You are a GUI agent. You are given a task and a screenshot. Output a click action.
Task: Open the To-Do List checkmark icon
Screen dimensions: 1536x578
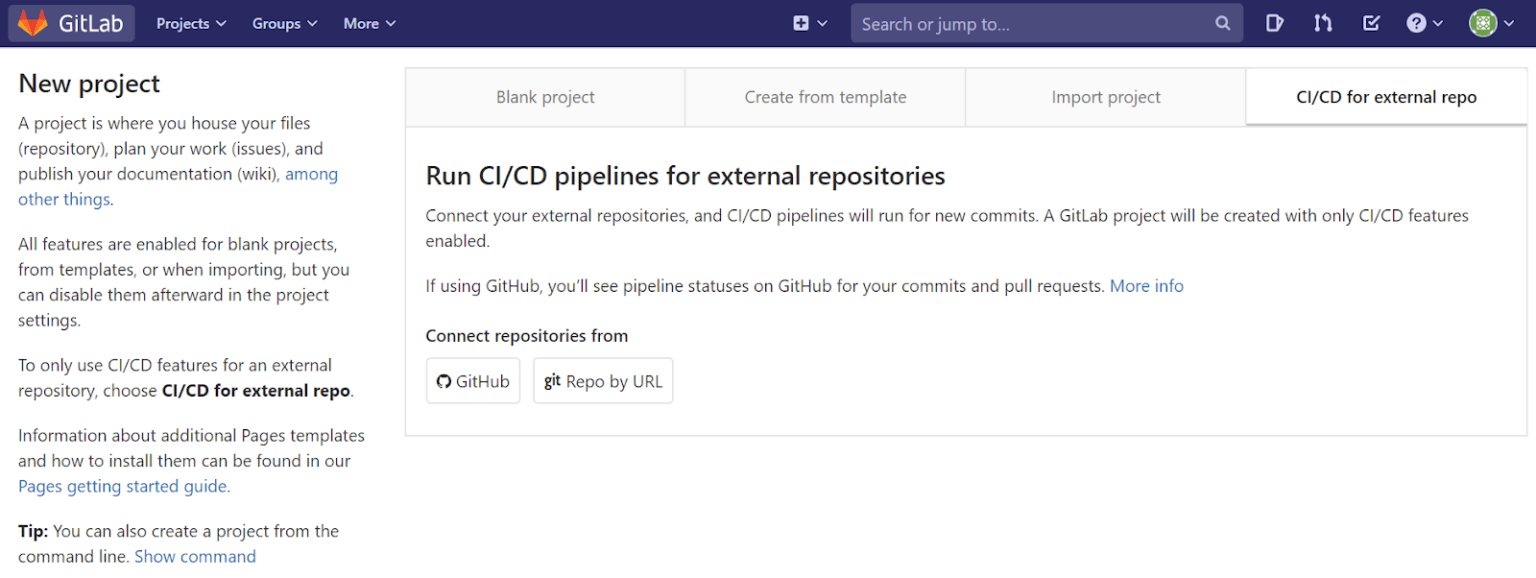pyautogui.click(x=1371, y=22)
